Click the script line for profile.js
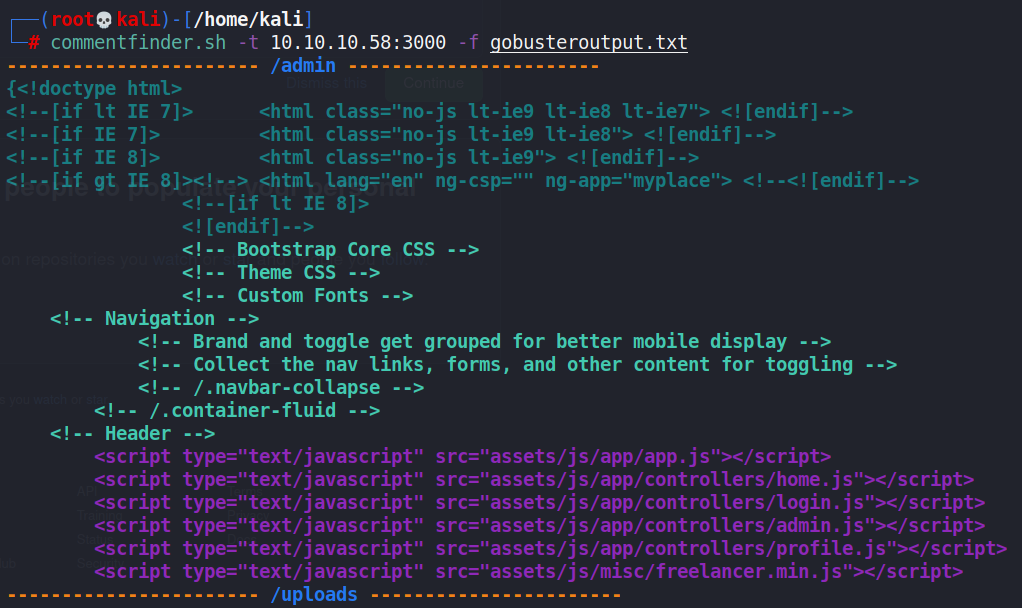The image size is (1022, 608). pyautogui.click(x=551, y=549)
